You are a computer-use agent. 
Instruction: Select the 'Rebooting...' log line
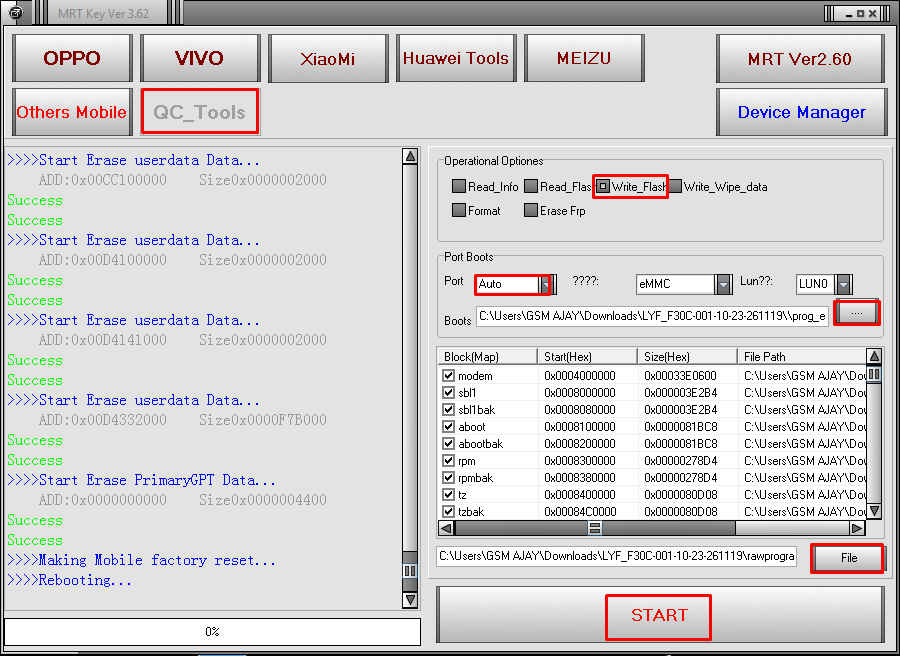pos(69,580)
